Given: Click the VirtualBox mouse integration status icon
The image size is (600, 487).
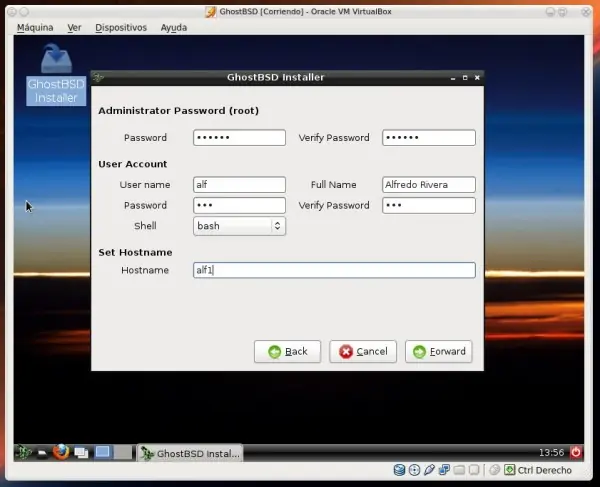Looking at the screenshot, I should [x=494, y=470].
